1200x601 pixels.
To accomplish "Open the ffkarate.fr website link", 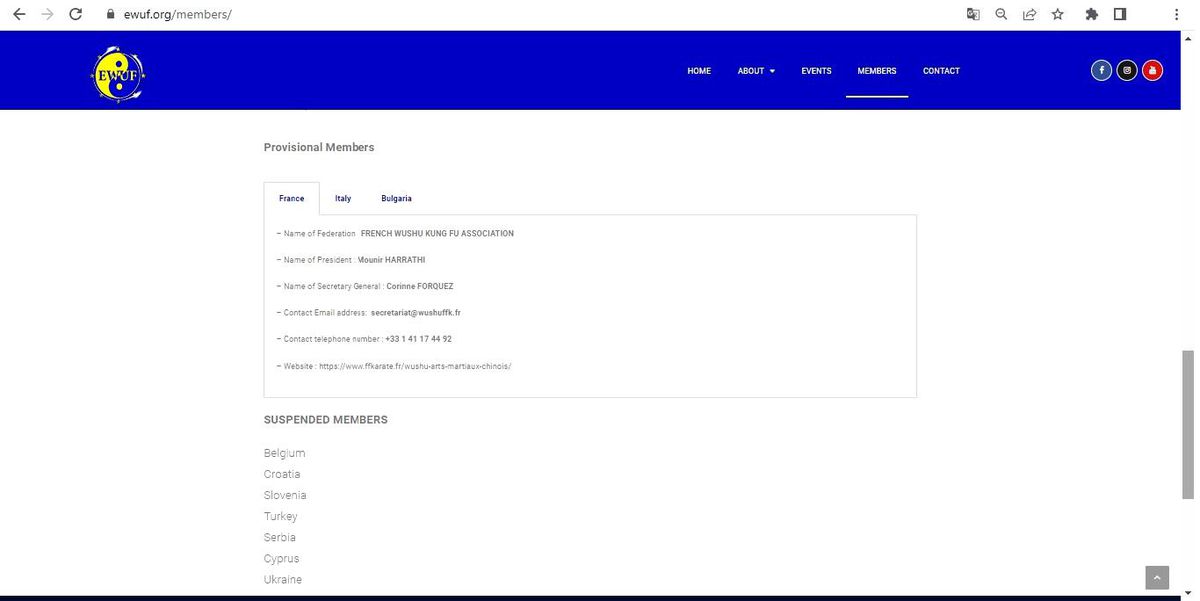I will [415, 366].
